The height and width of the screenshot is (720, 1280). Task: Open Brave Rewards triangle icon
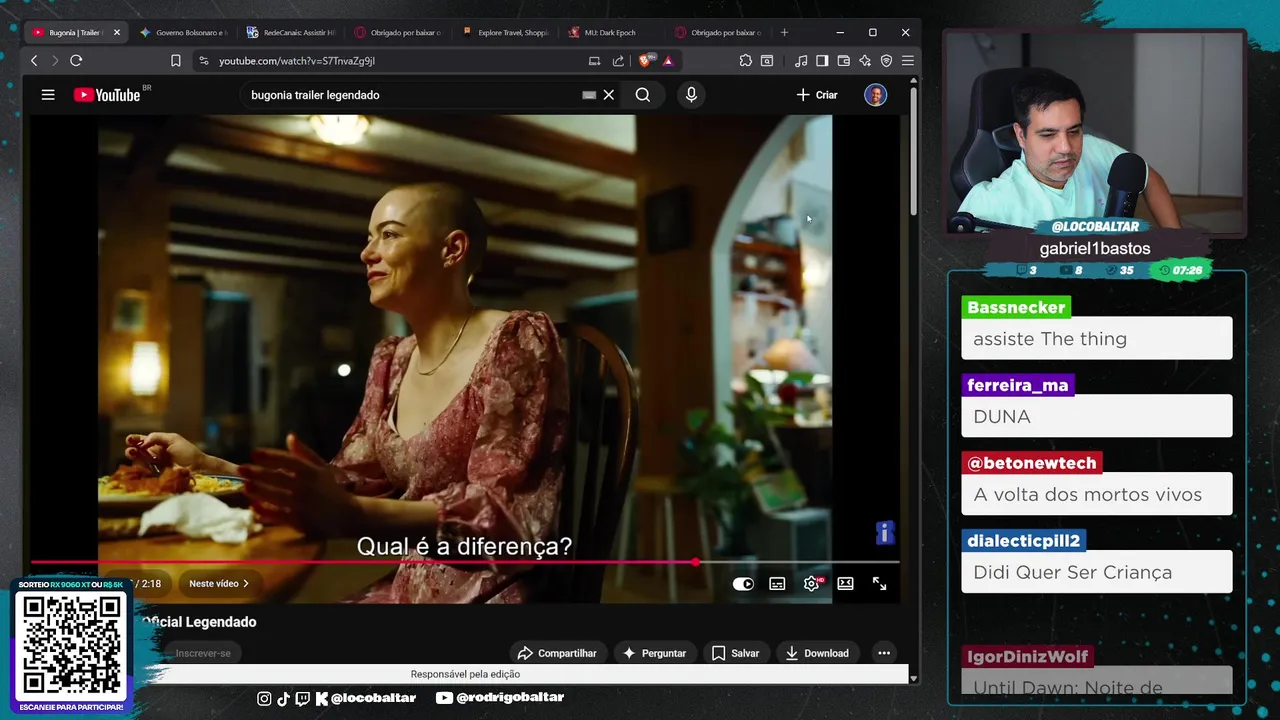[x=668, y=61]
